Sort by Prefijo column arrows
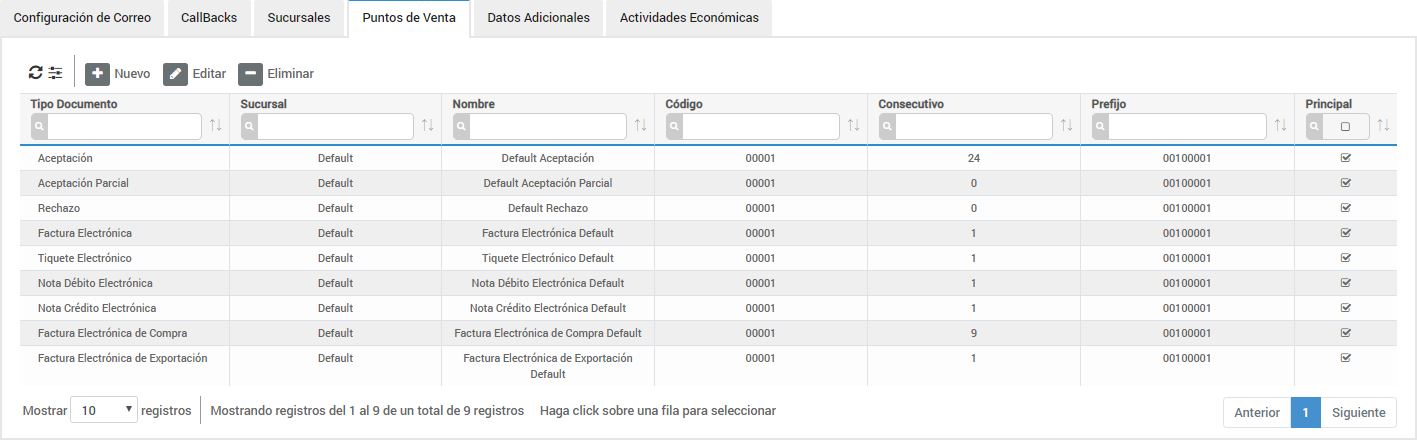 pyautogui.click(x=1280, y=125)
